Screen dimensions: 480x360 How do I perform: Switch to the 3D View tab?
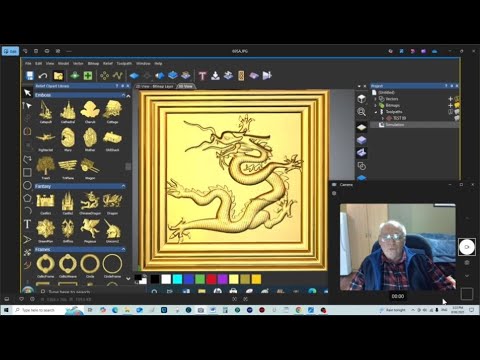185,86
